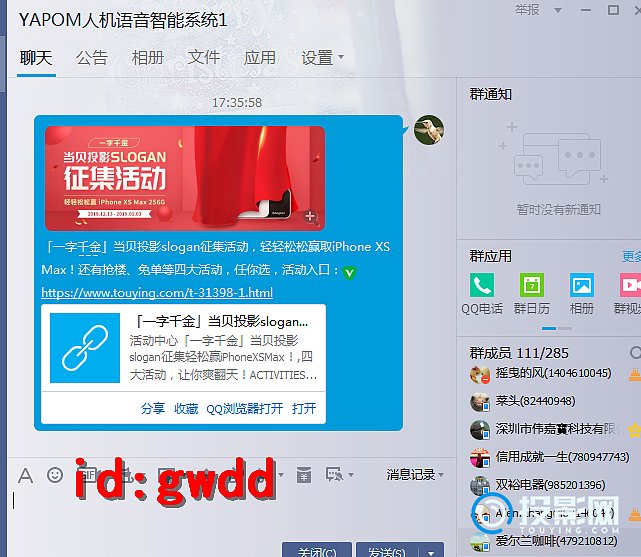Switch to the 聊天 tab
The image size is (641, 557).
point(36,58)
